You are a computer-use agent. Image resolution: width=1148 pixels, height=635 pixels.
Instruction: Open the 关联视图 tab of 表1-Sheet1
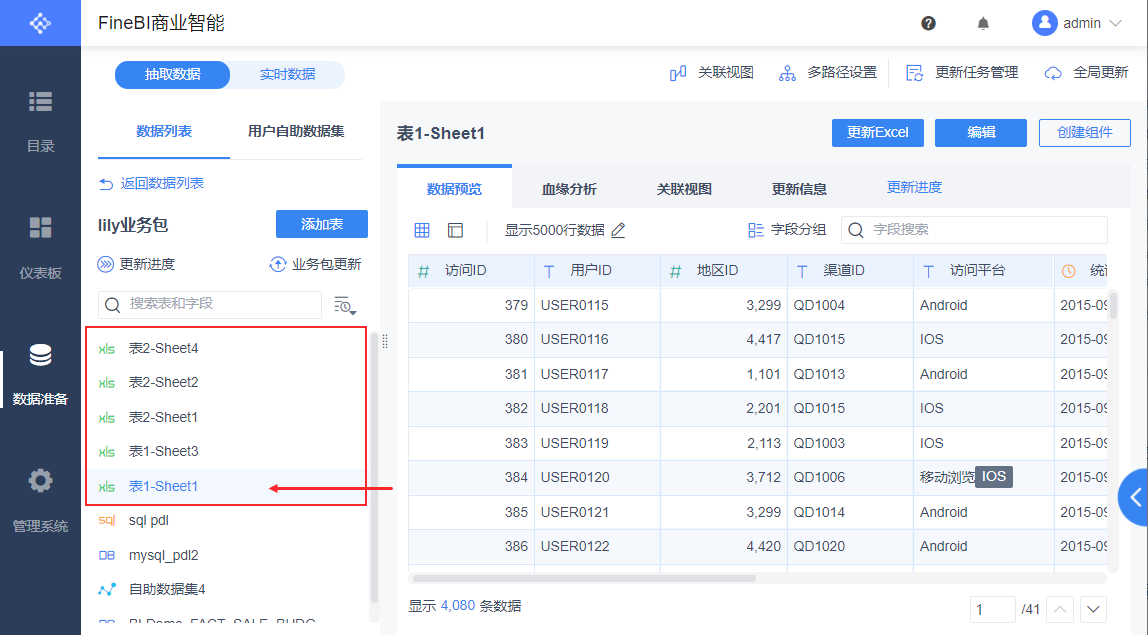click(x=684, y=189)
